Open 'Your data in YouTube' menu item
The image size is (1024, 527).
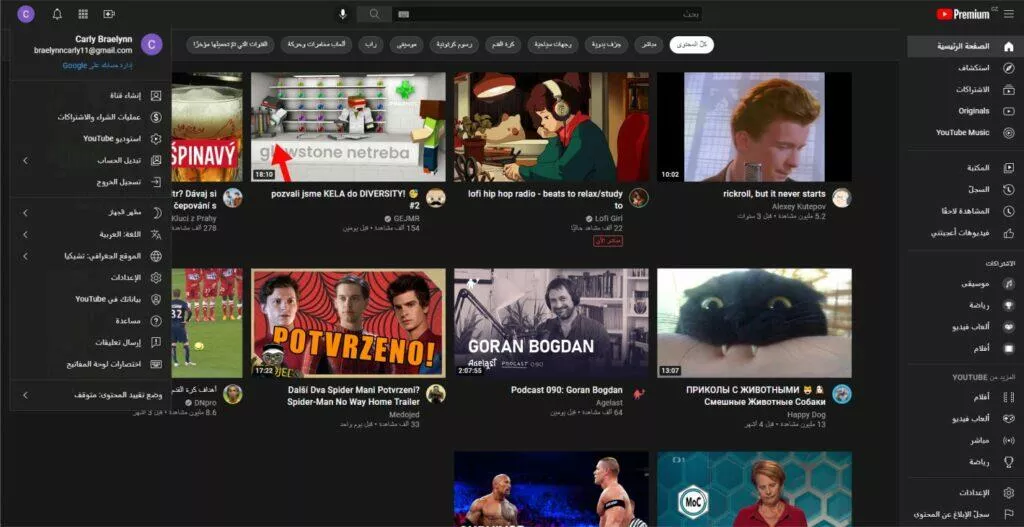(108, 299)
